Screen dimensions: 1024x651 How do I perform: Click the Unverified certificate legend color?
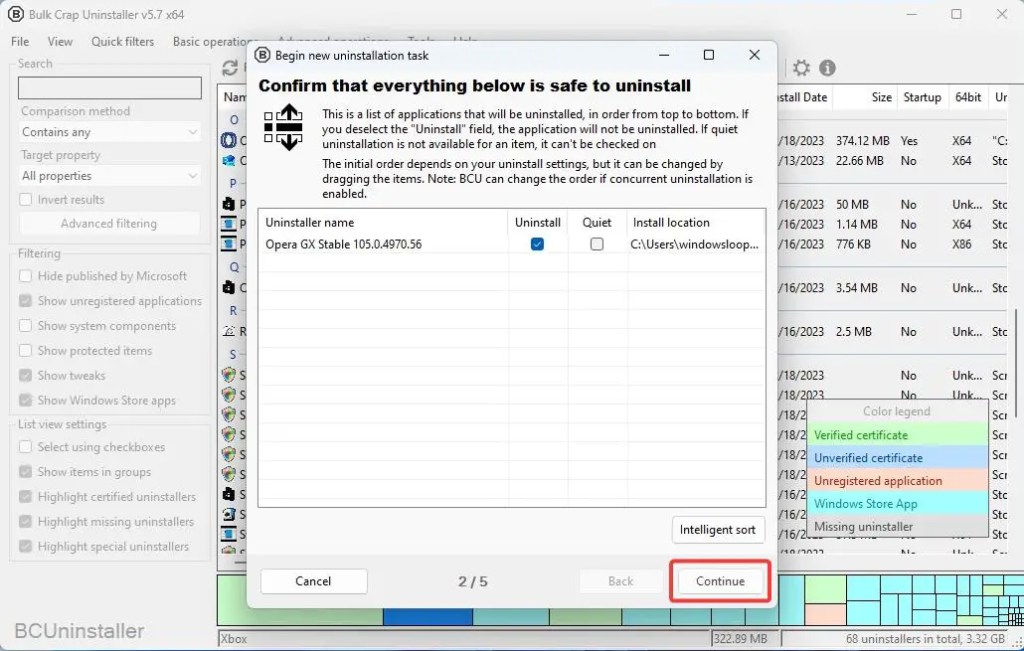pyautogui.click(x=897, y=458)
